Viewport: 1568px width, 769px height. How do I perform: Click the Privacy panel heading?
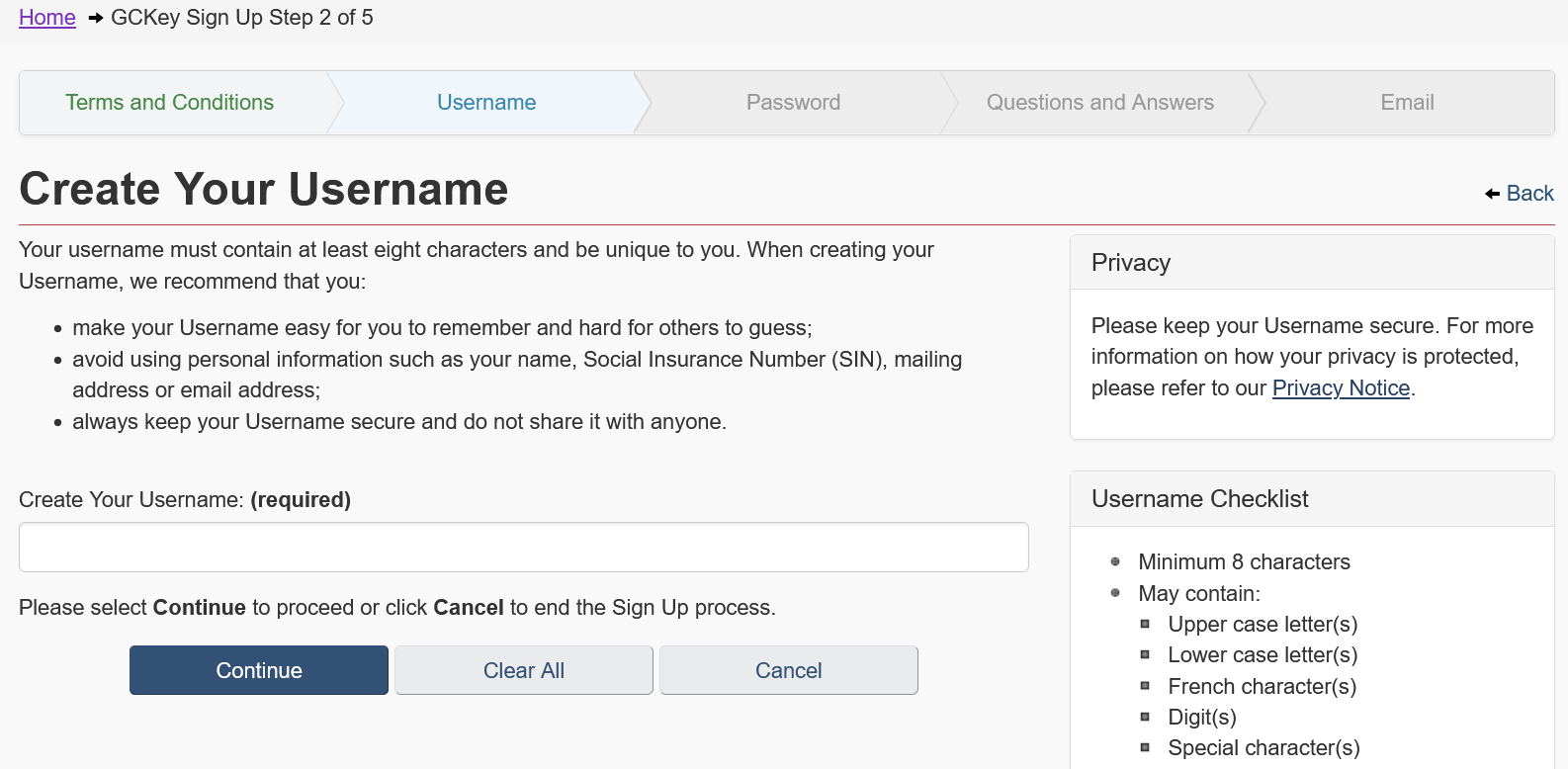(1131, 263)
